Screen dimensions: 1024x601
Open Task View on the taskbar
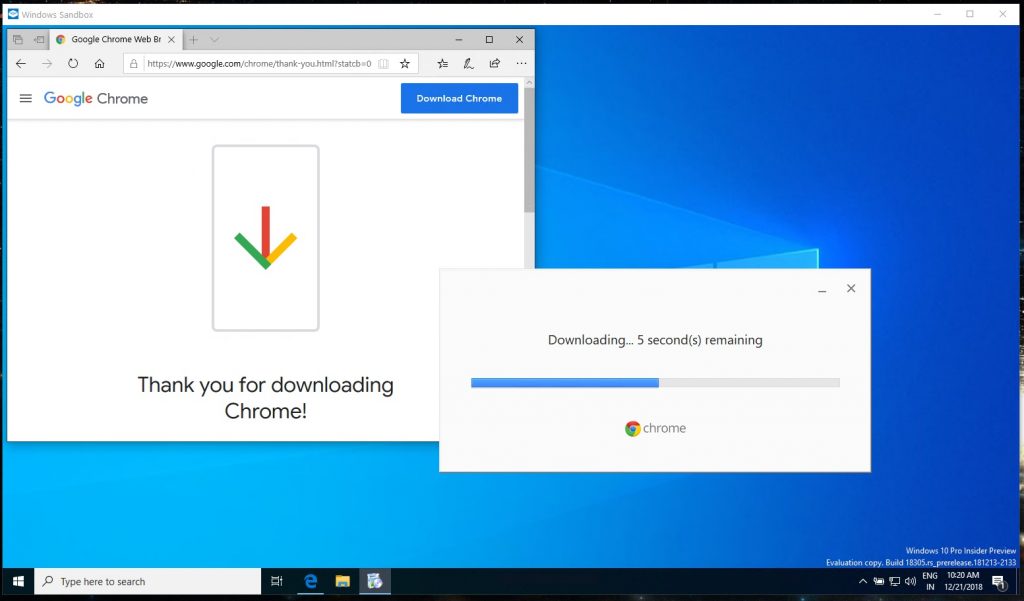[x=277, y=581]
